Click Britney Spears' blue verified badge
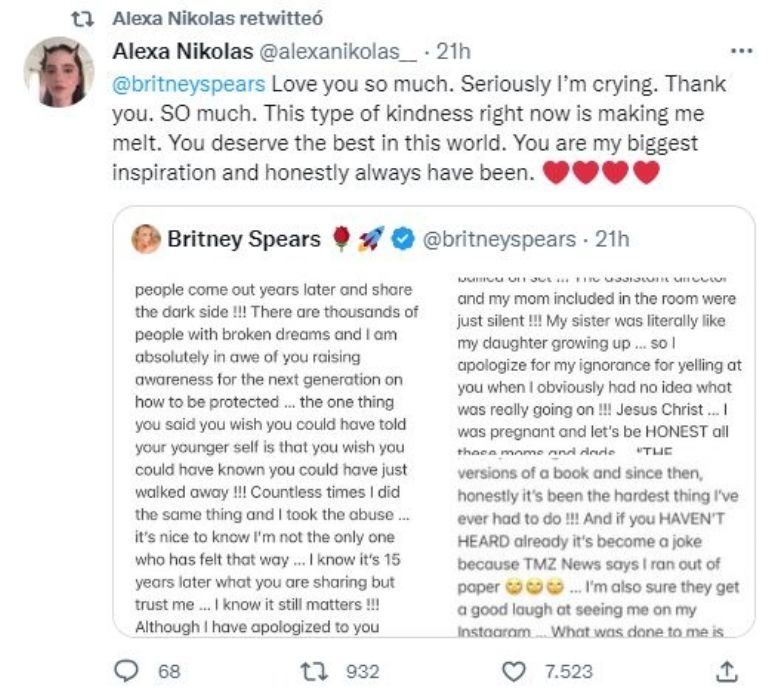 [x=401, y=240]
